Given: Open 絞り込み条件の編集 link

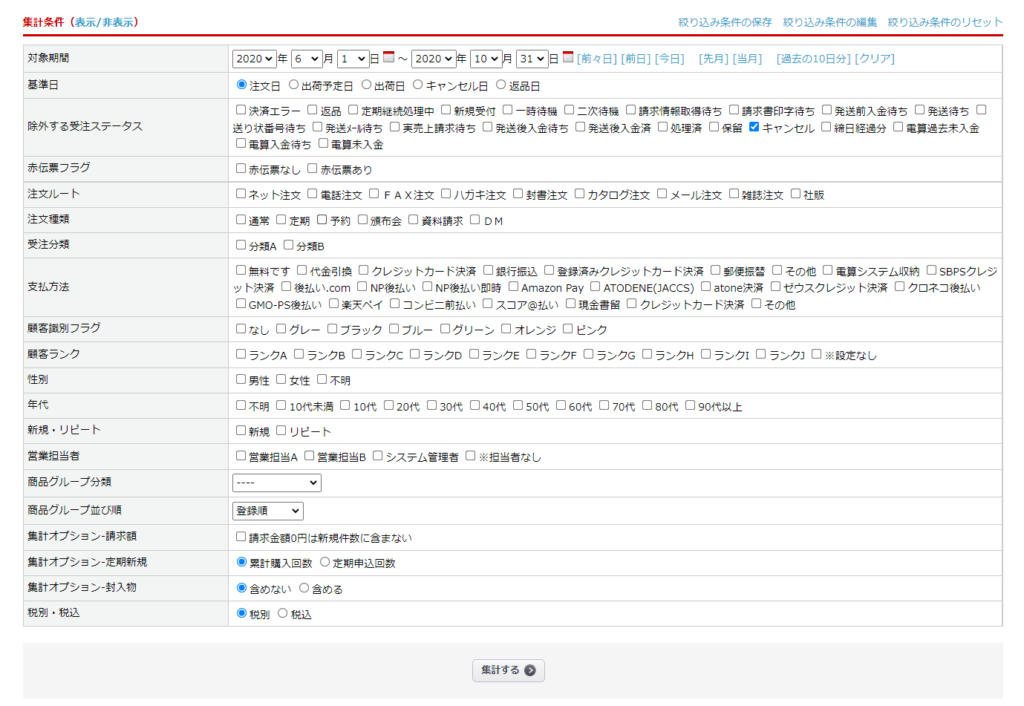Looking at the screenshot, I should (x=830, y=22).
